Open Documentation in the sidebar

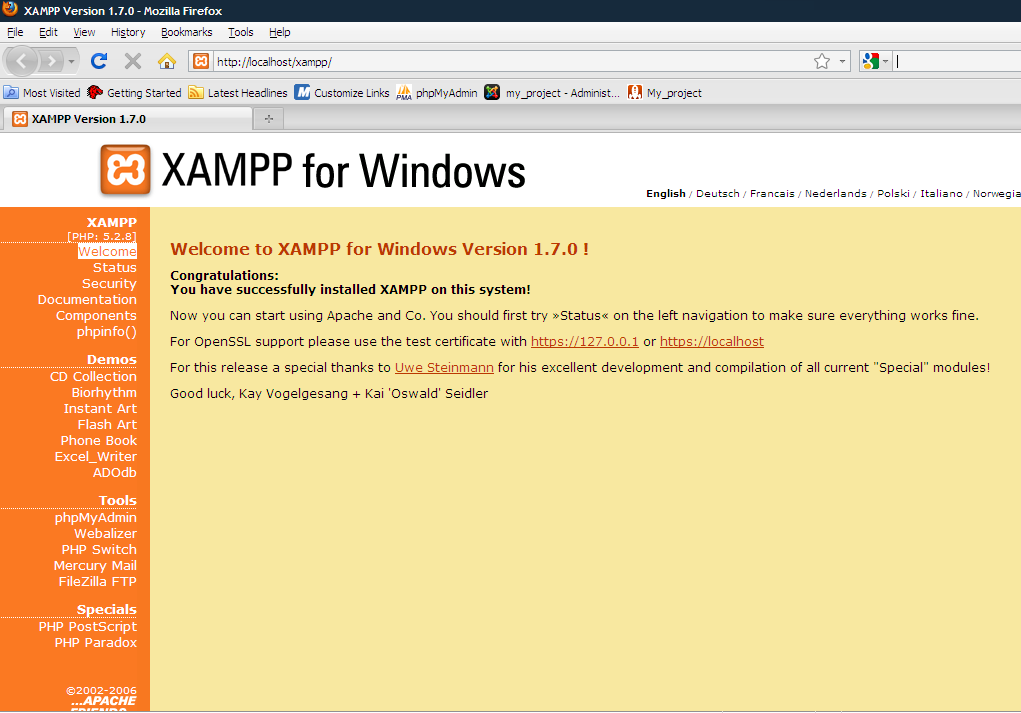87,300
